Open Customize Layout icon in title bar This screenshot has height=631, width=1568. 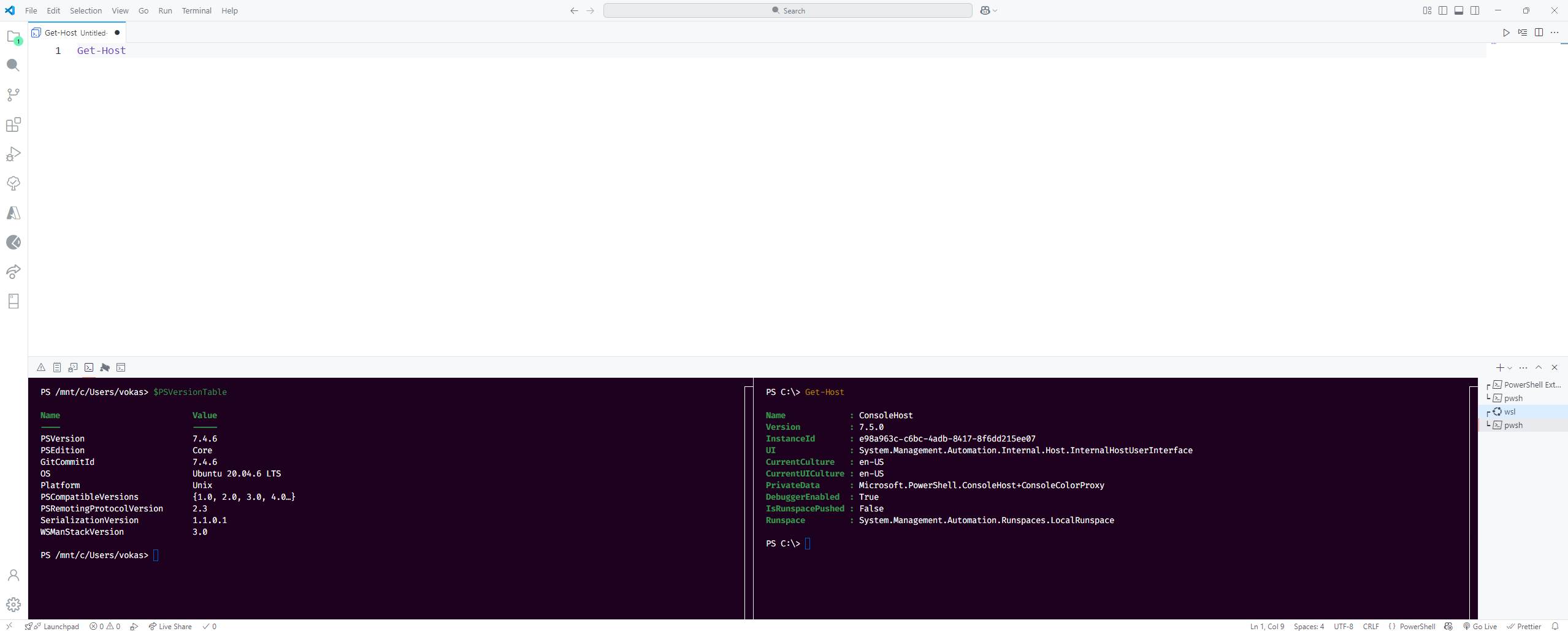coord(1427,10)
